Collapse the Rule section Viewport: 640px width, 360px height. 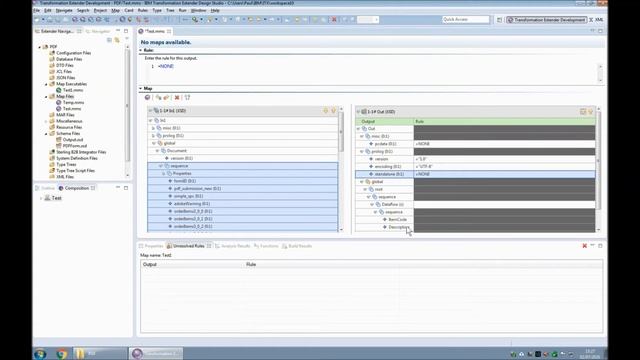140,50
